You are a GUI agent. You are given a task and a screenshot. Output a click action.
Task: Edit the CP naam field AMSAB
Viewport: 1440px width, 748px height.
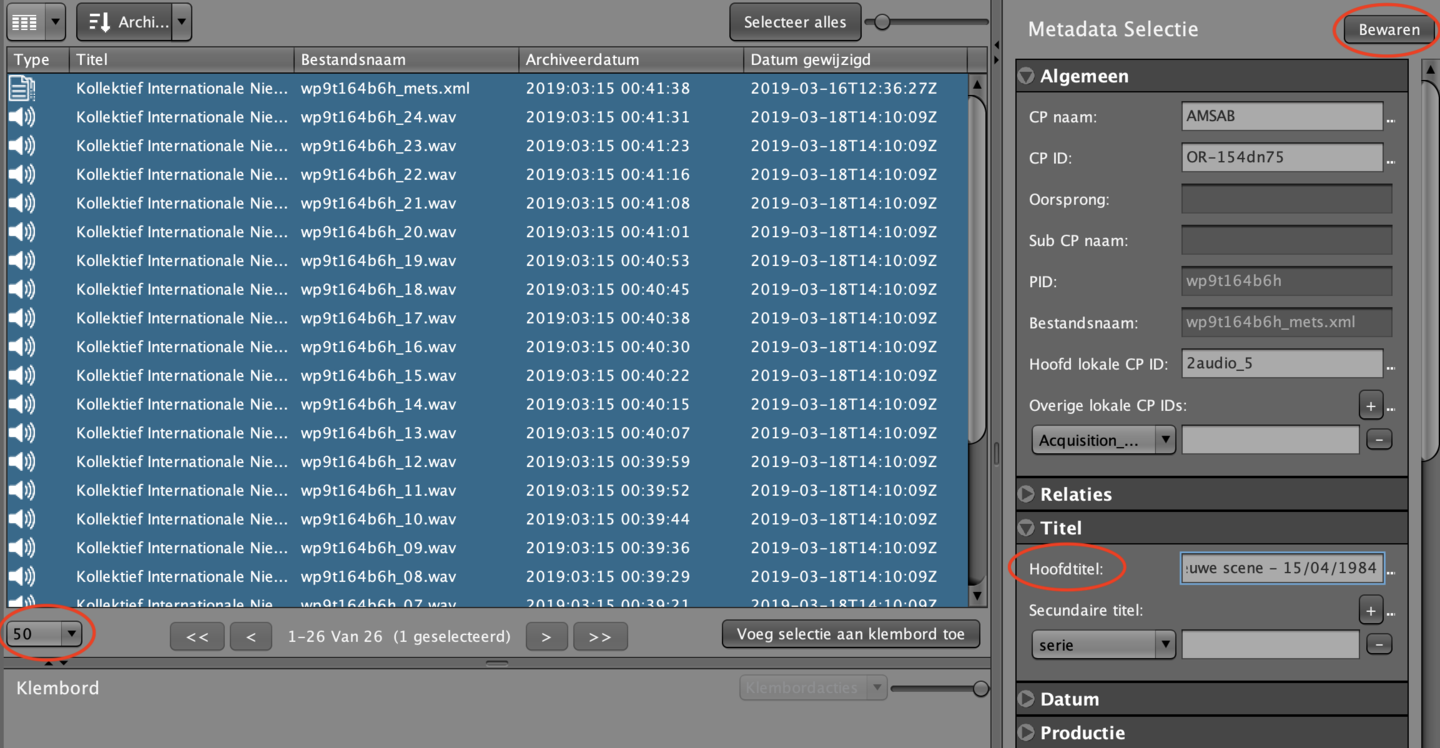coord(1282,116)
